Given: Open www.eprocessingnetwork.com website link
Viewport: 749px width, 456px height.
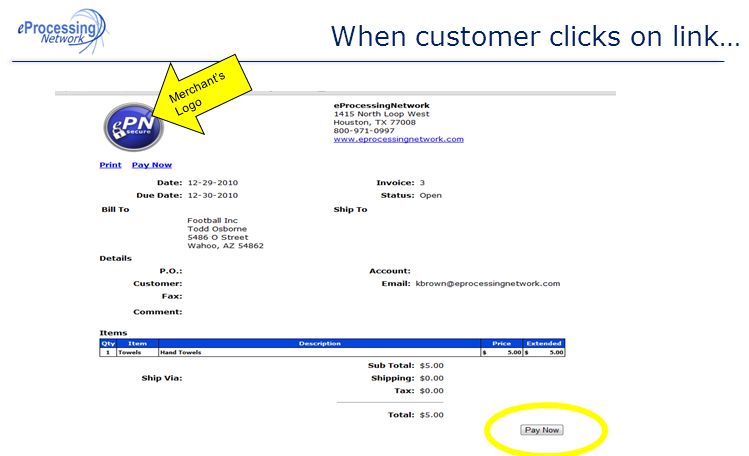Looking at the screenshot, I should point(398,139).
